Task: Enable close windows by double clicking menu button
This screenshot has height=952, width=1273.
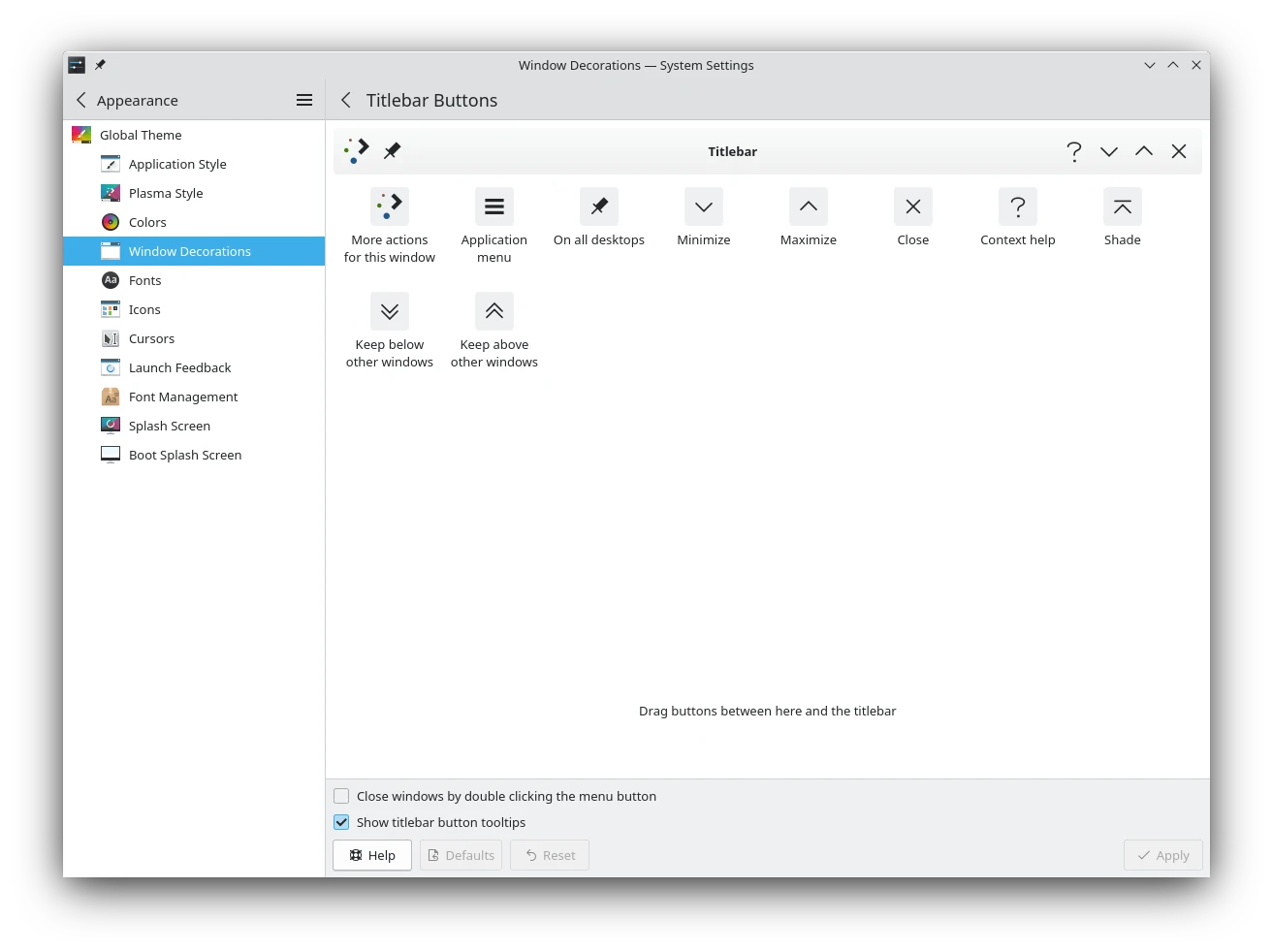Action: pos(341,796)
